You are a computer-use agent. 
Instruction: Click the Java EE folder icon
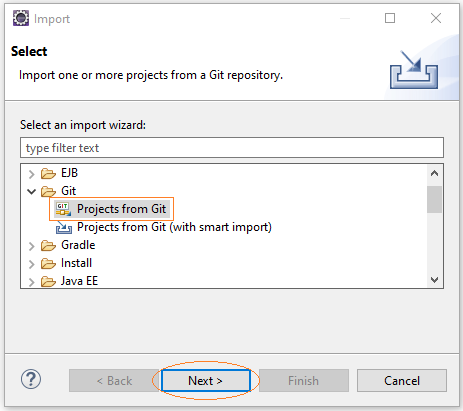click(48, 282)
